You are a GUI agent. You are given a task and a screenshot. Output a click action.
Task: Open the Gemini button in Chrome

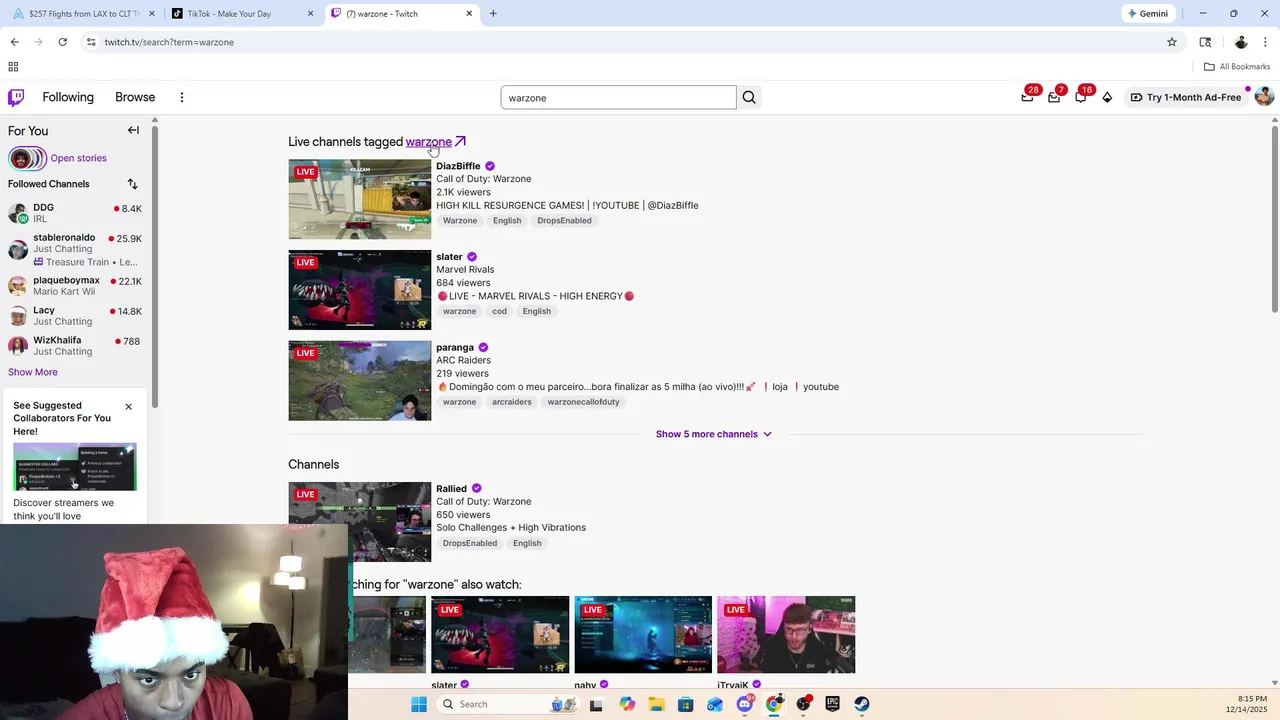[1147, 14]
